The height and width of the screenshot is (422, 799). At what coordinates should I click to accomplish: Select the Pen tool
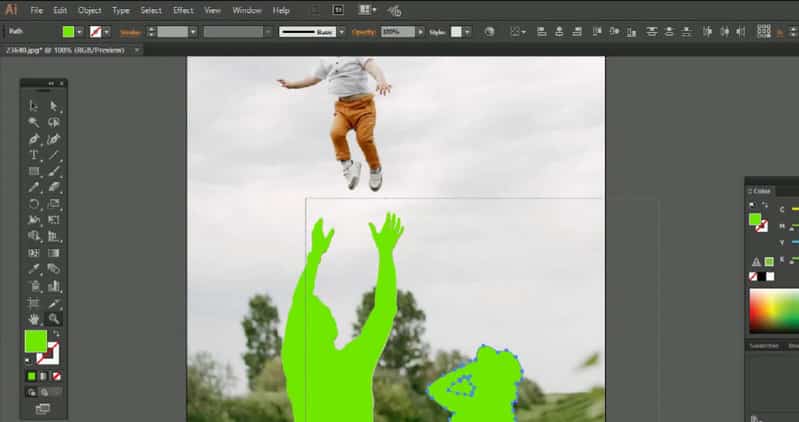[x=34, y=139]
